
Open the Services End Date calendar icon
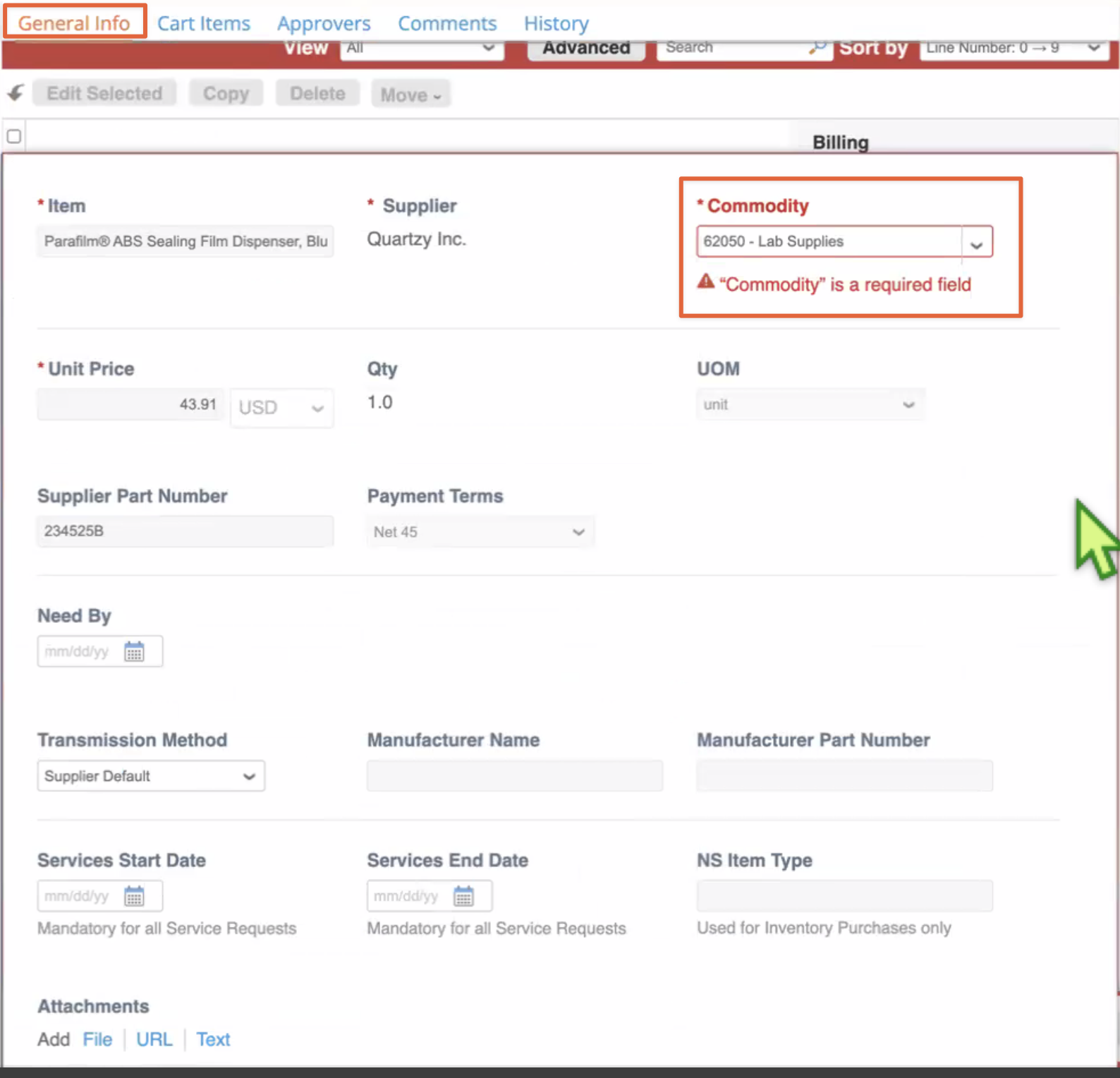(463, 896)
